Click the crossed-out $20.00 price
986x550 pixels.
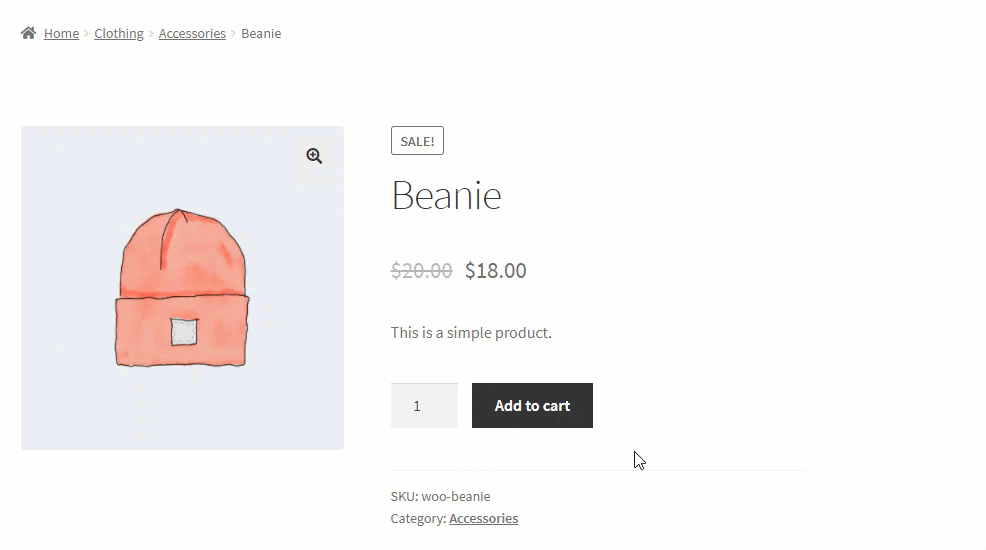(x=421, y=270)
